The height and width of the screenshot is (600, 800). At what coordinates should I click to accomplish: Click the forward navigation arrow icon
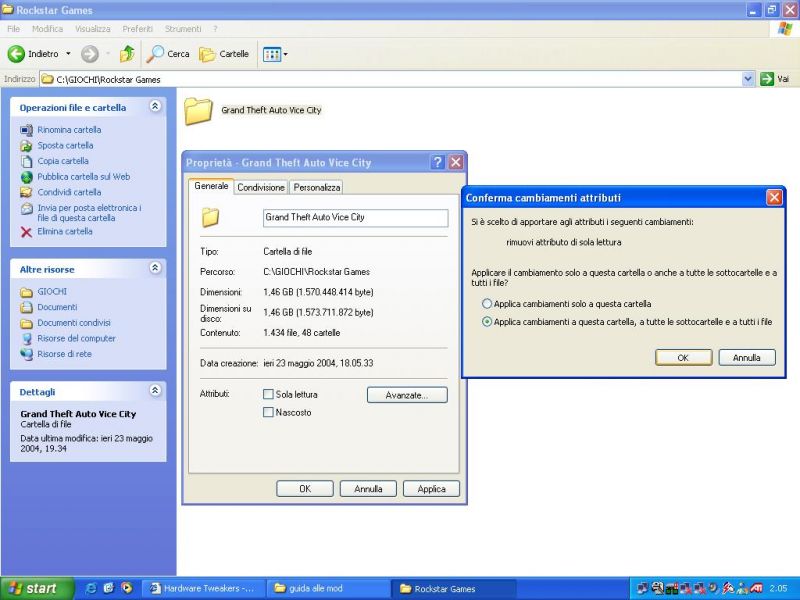(x=90, y=54)
